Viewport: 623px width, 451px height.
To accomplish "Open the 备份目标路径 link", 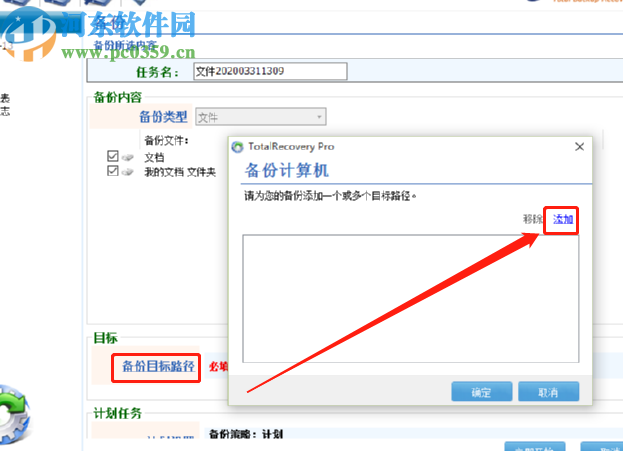I will tap(158, 366).
